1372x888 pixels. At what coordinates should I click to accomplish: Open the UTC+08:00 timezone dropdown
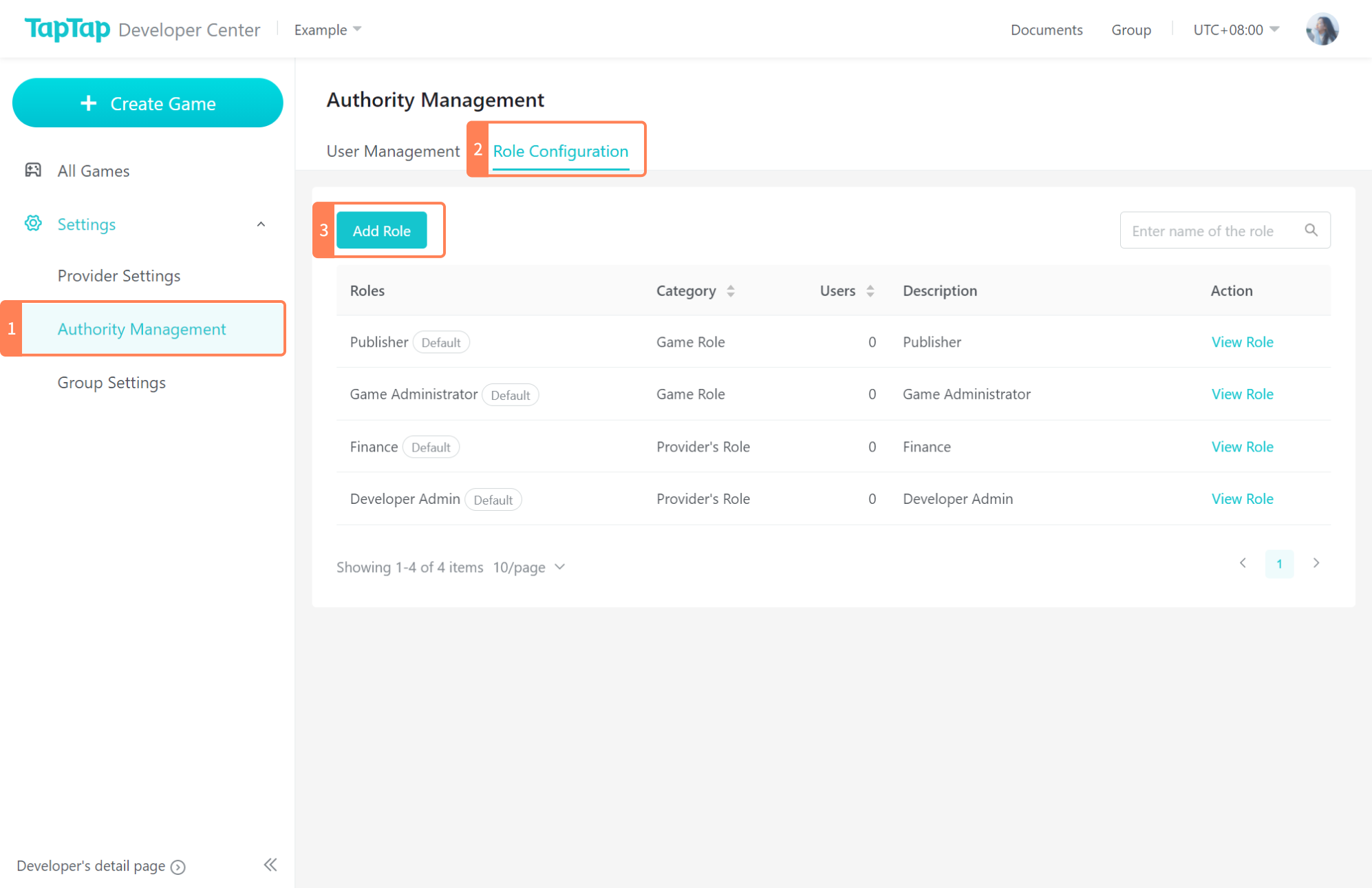coord(1236,30)
